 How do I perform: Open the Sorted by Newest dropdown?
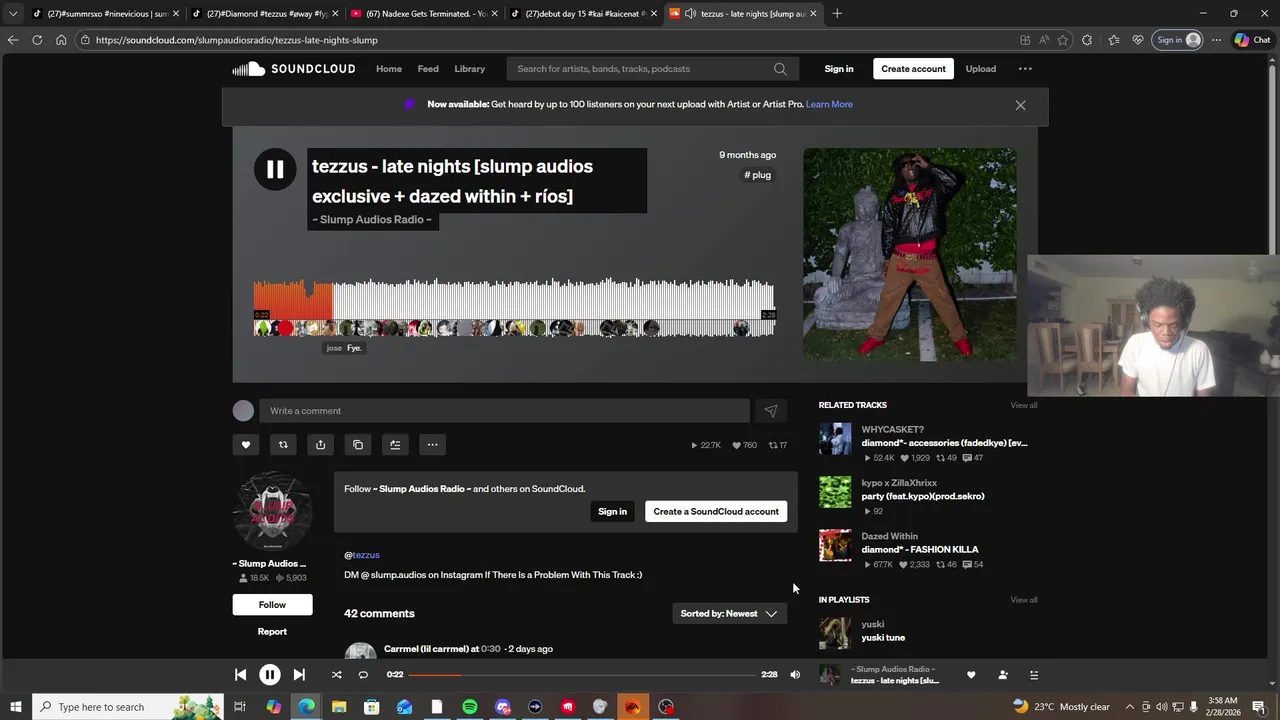tap(729, 614)
